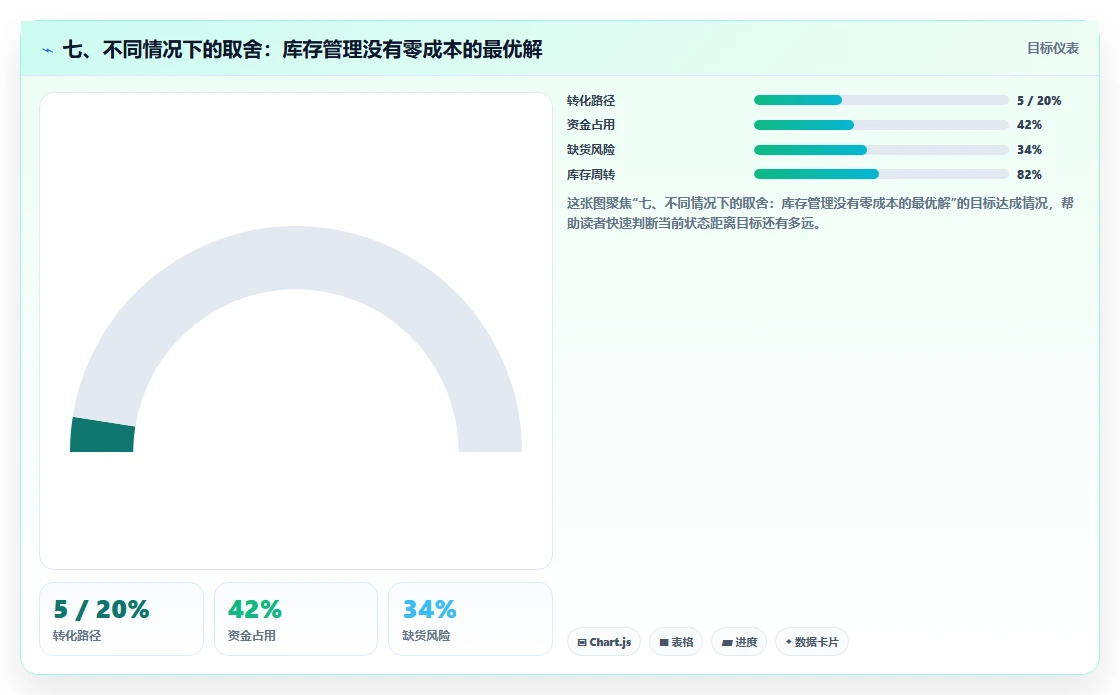Click the 表格 tag
The height and width of the screenshot is (695, 1120).
point(676,642)
